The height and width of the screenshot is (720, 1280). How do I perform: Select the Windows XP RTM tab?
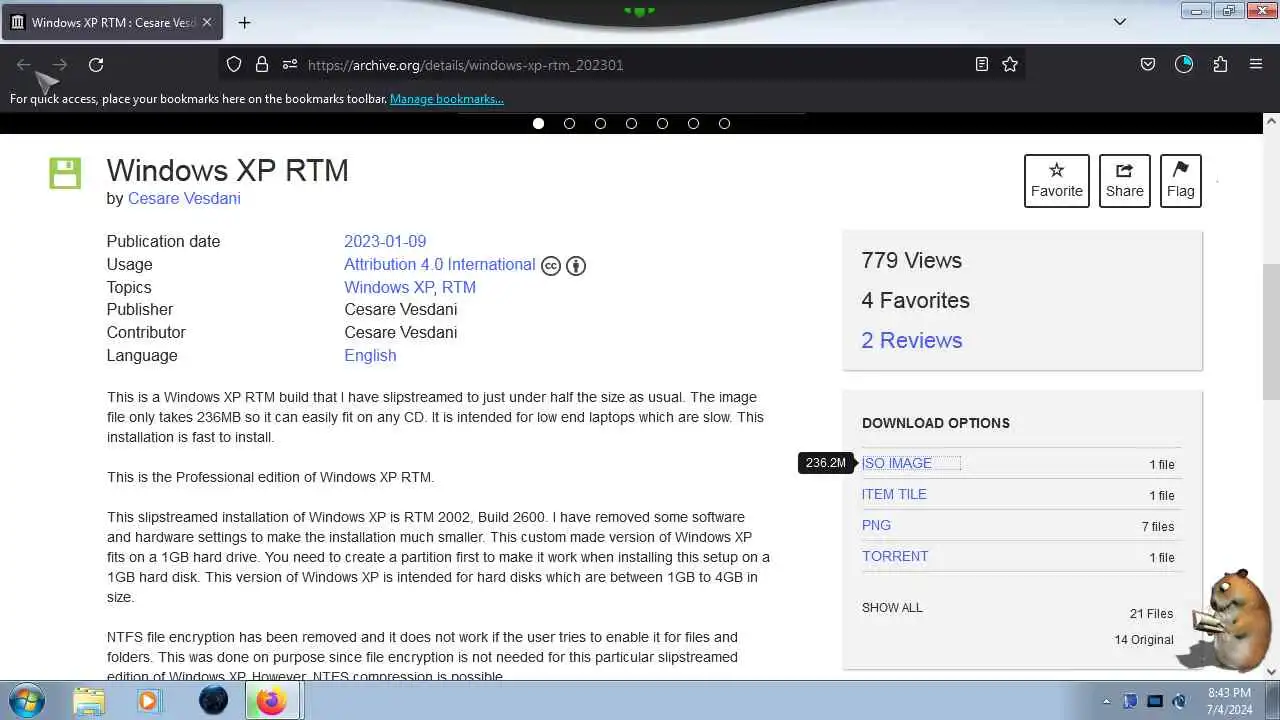point(111,22)
